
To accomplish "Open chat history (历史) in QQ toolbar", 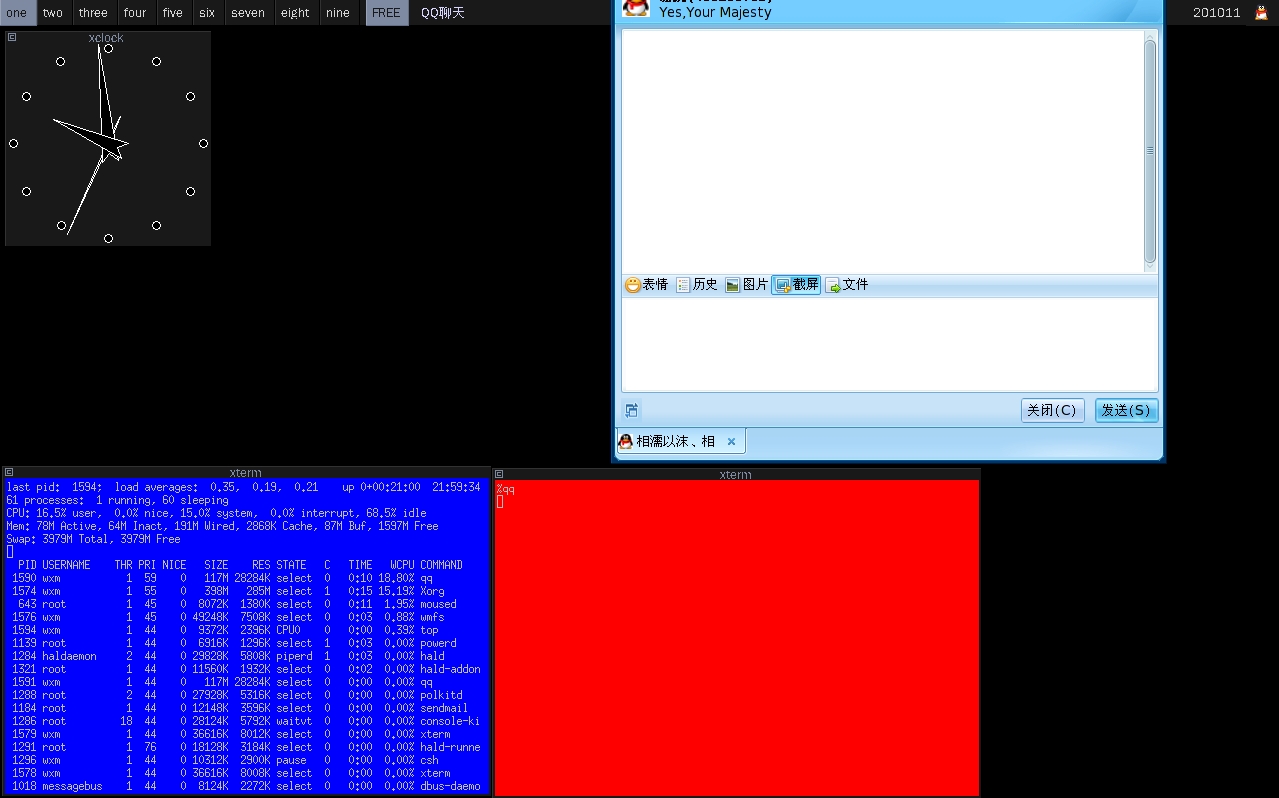I will 697,285.
